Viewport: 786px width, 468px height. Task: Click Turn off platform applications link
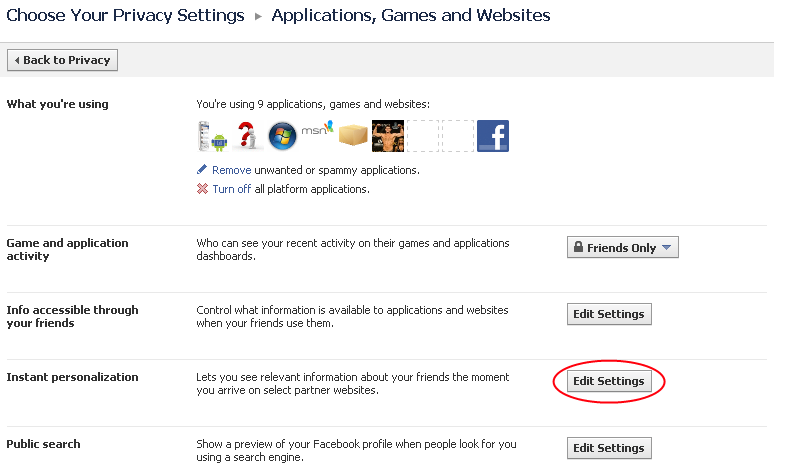tap(232, 189)
